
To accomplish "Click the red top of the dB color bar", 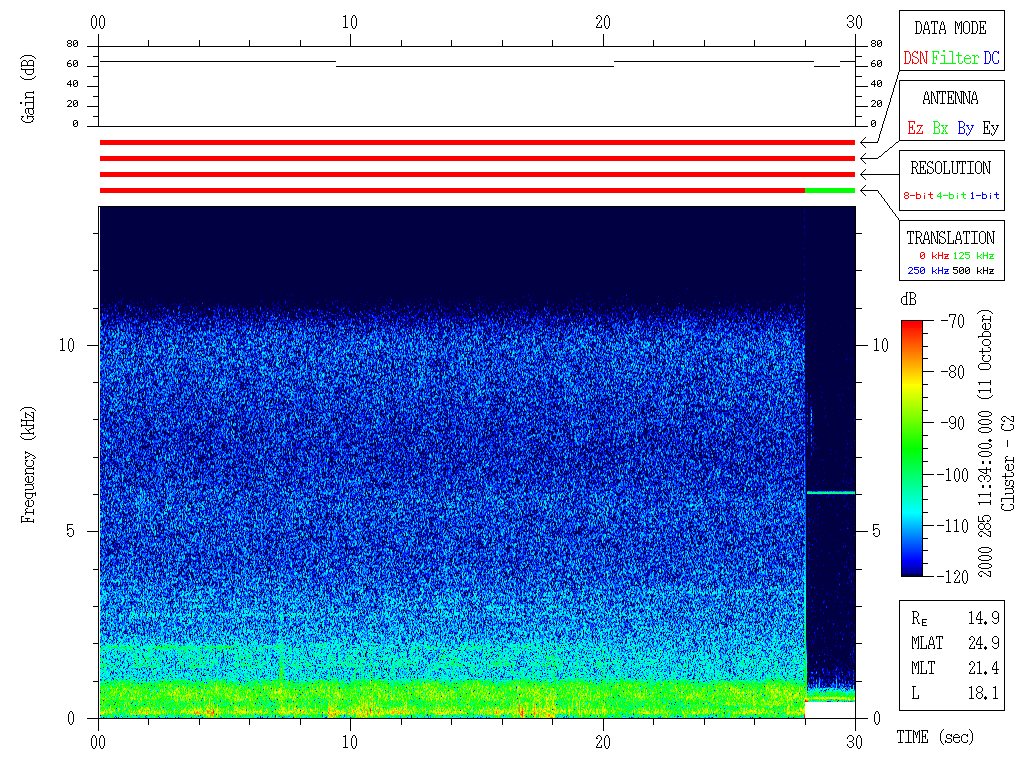I will coord(913,325).
